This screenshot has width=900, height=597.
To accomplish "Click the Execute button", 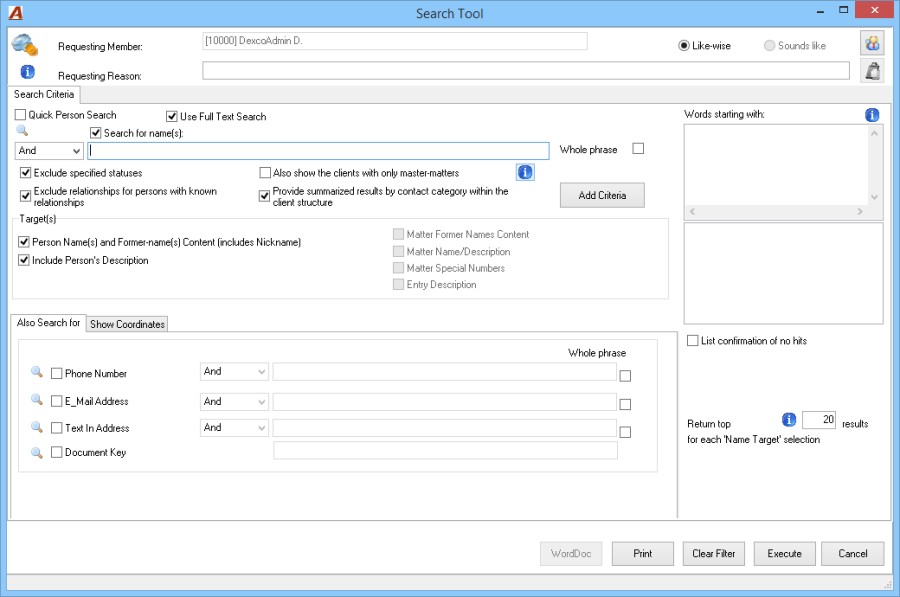I will 785,553.
